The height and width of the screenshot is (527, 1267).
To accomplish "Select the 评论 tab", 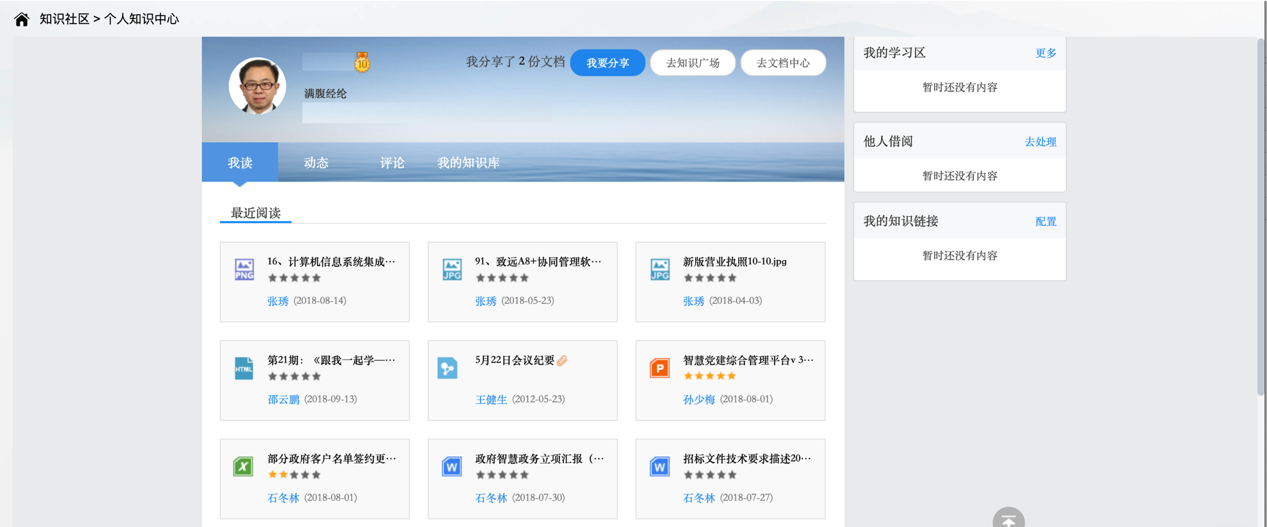I will pos(392,163).
